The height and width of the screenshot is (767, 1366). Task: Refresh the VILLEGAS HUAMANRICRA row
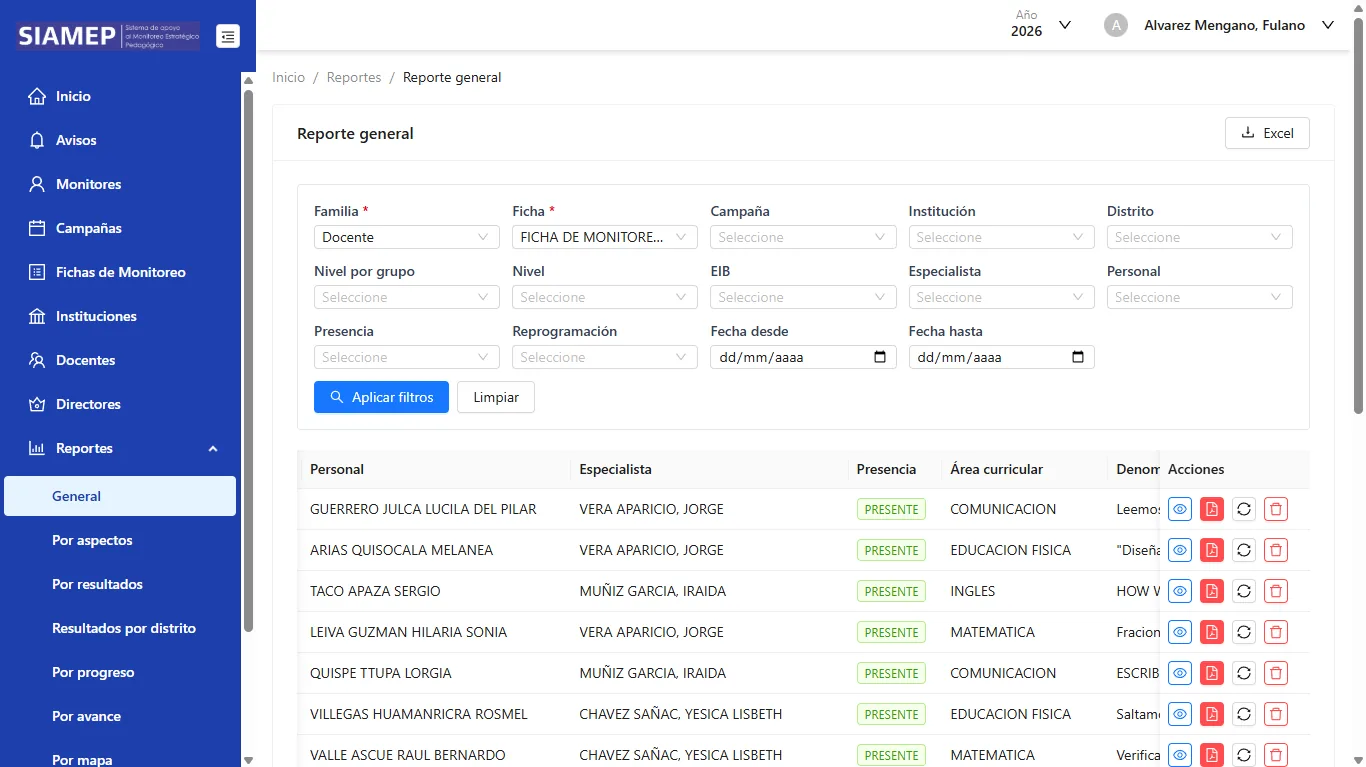click(1244, 714)
